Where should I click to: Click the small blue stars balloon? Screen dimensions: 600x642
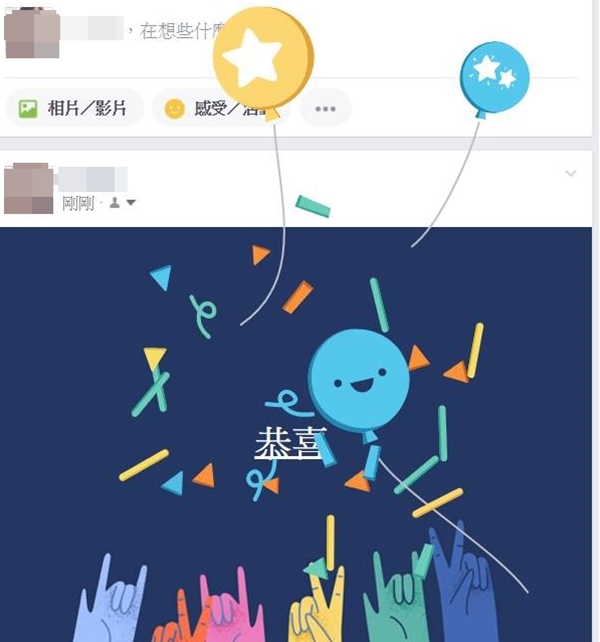click(x=495, y=77)
